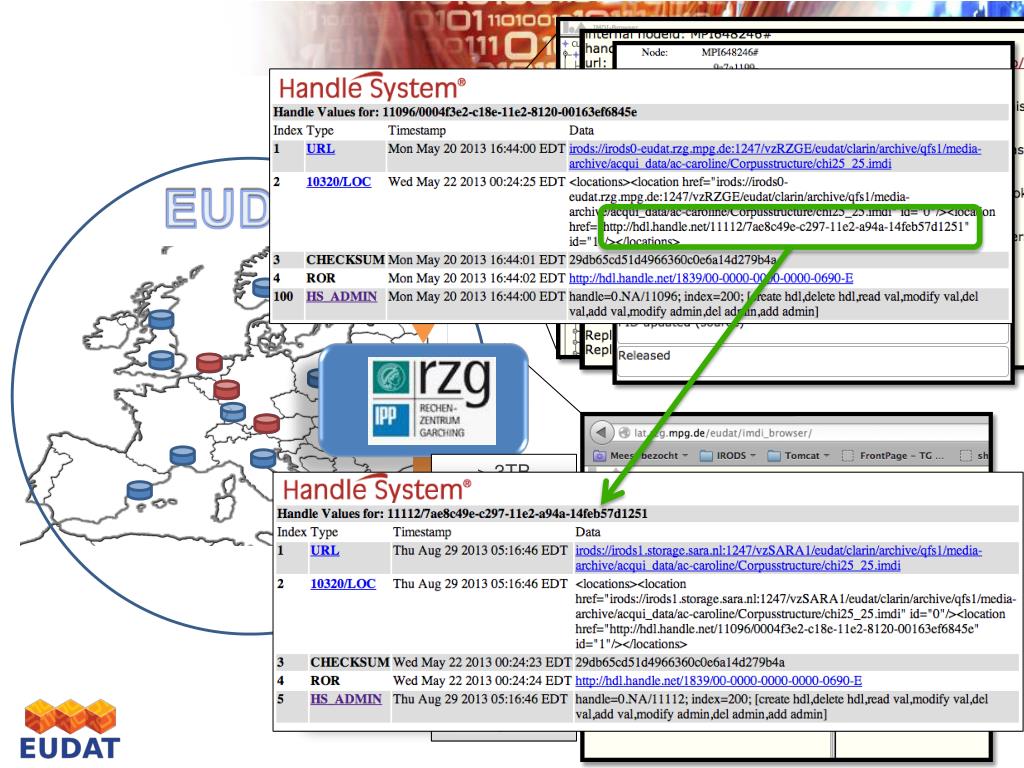Screen dimensions: 1024x768
Task: Select timestamp 'Wed May 22 2013 00:24:25 EDT'
Action: pyautogui.click(x=477, y=182)
